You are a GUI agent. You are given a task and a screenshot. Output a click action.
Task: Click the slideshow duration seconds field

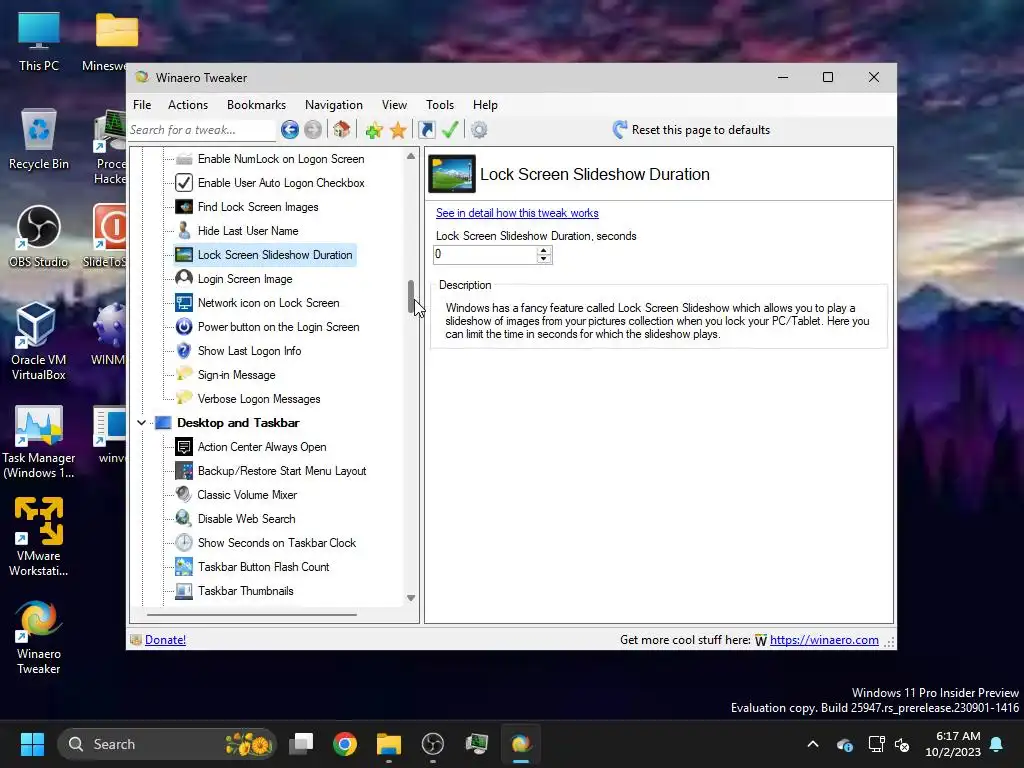(485, 255)
